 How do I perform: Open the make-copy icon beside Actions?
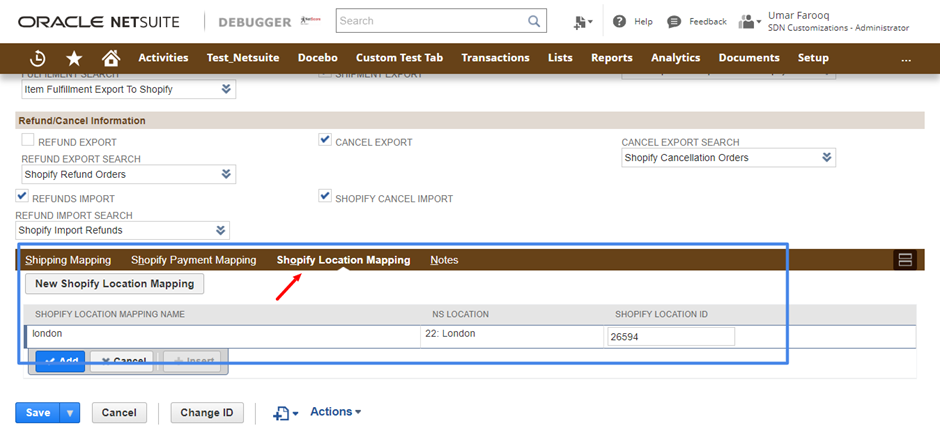click(x=285, y=413)
